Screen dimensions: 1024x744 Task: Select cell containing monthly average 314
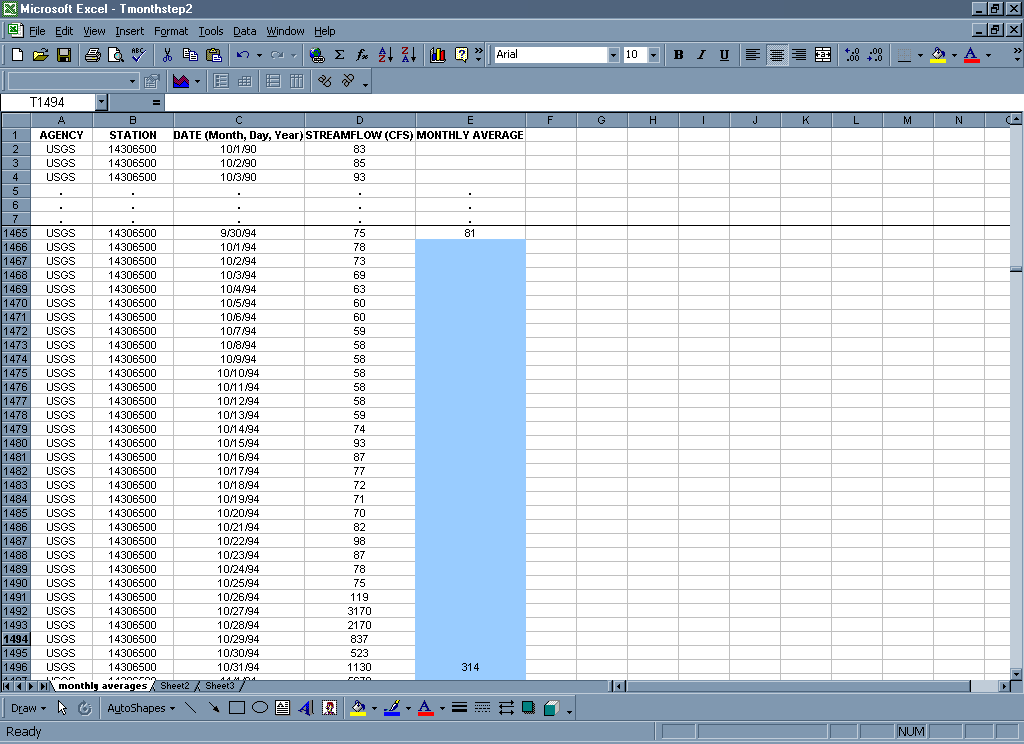(x=470, y=667)
